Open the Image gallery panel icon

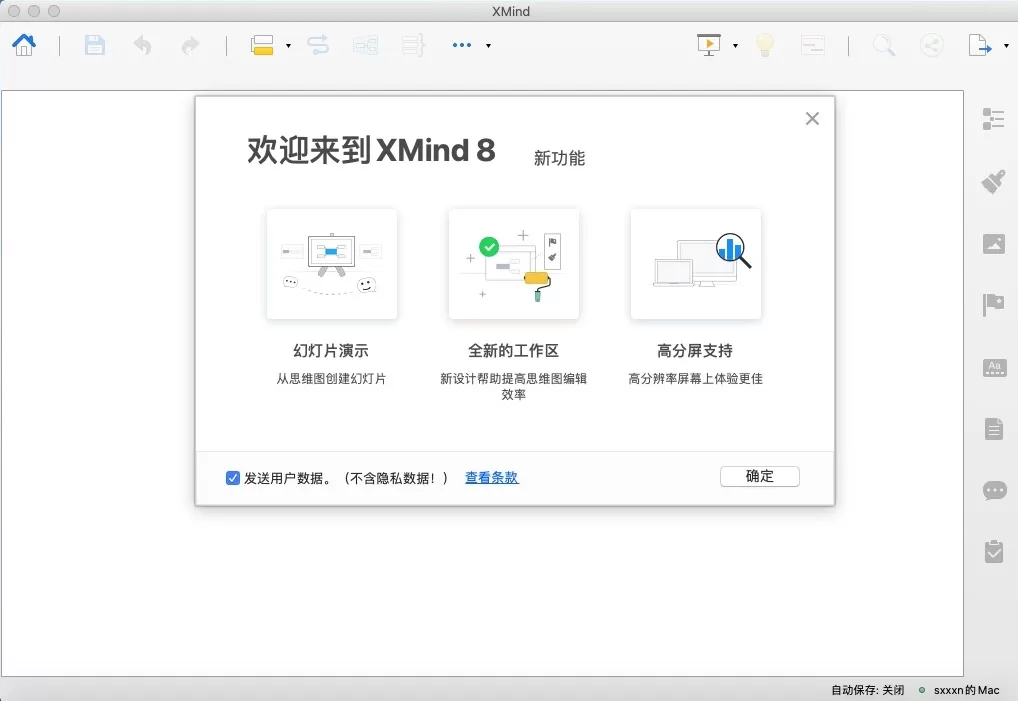[x=993, y=243]
